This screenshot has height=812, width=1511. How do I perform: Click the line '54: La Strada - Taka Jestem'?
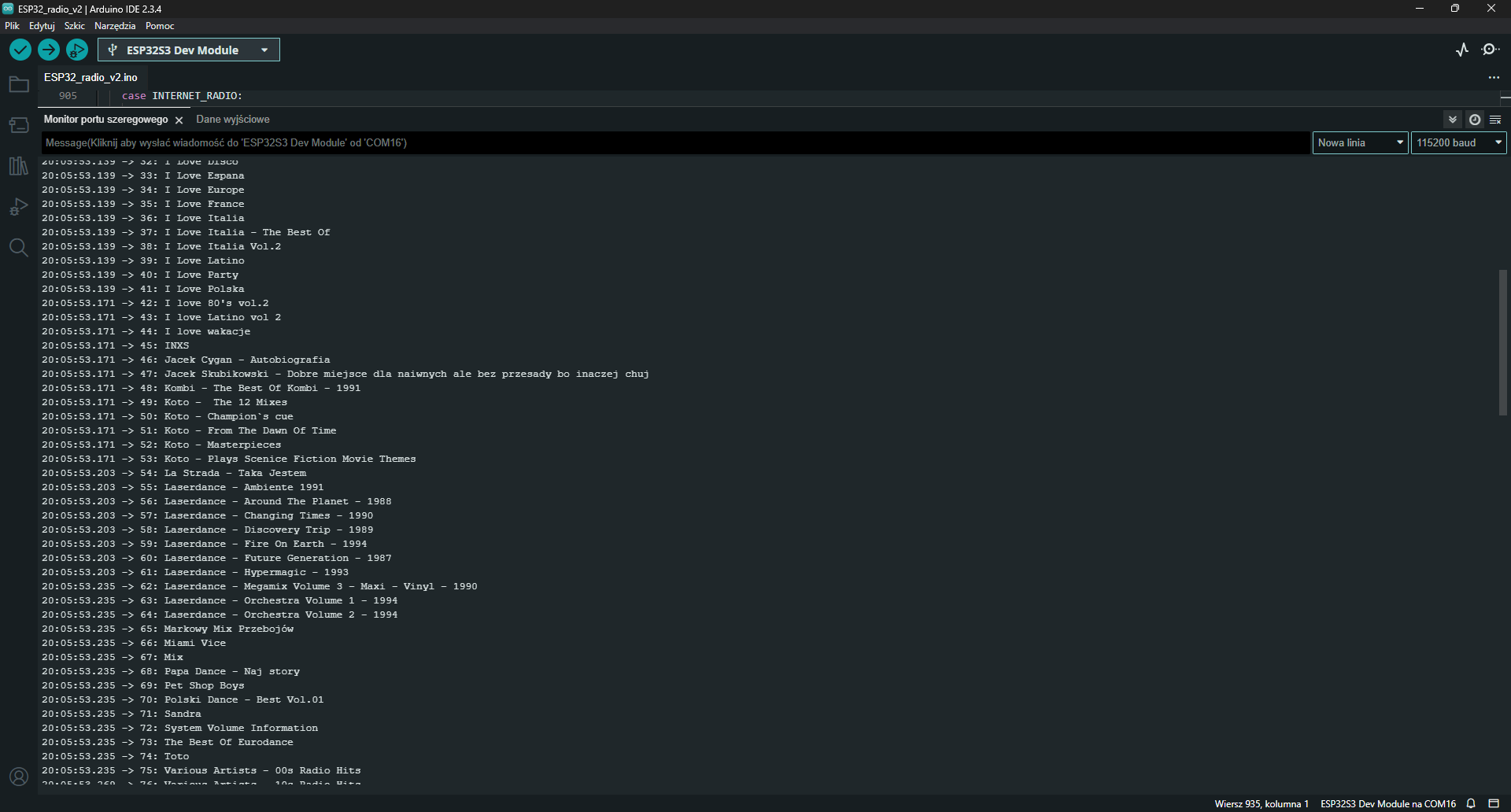click(175, 473)
